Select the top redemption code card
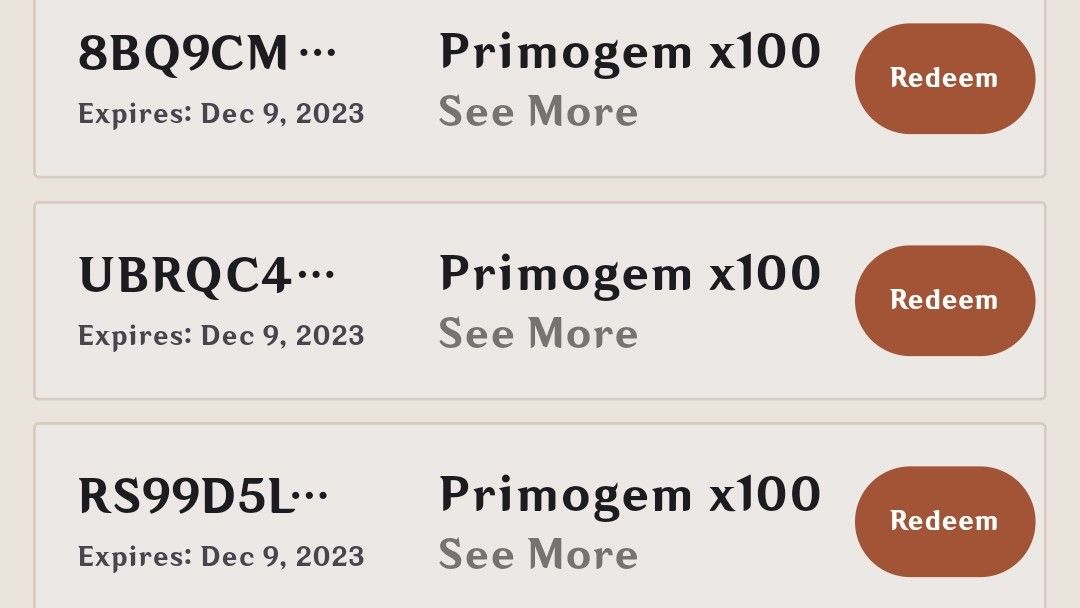Image resolution: width=1080 pixels, height=608 pixels. pyautogui.click(x=540, y=80)
